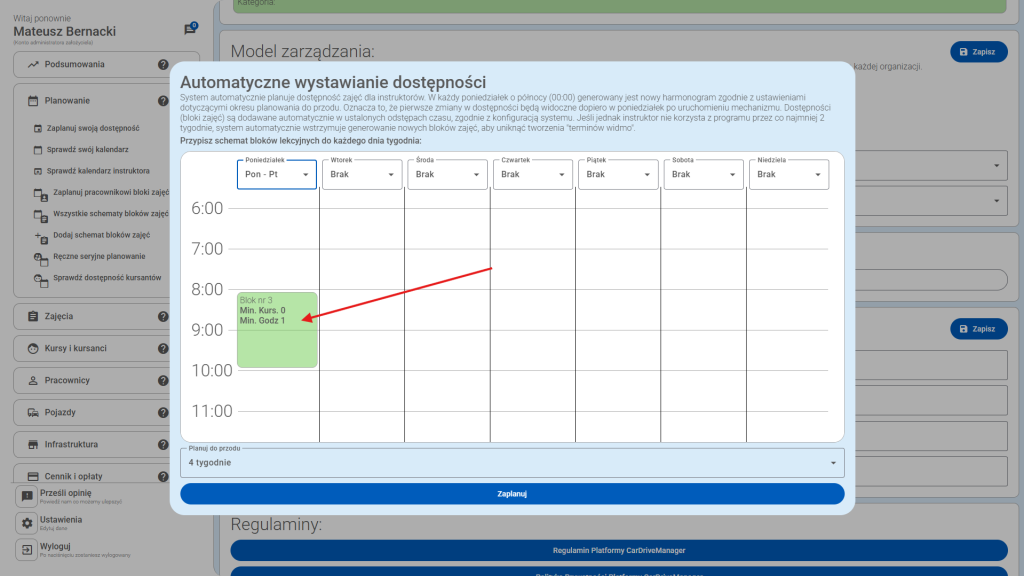1024x576 pixels.
Task: Click help icon beside Pracownicy
Action: pyautogui.click(x=163, y=381)
